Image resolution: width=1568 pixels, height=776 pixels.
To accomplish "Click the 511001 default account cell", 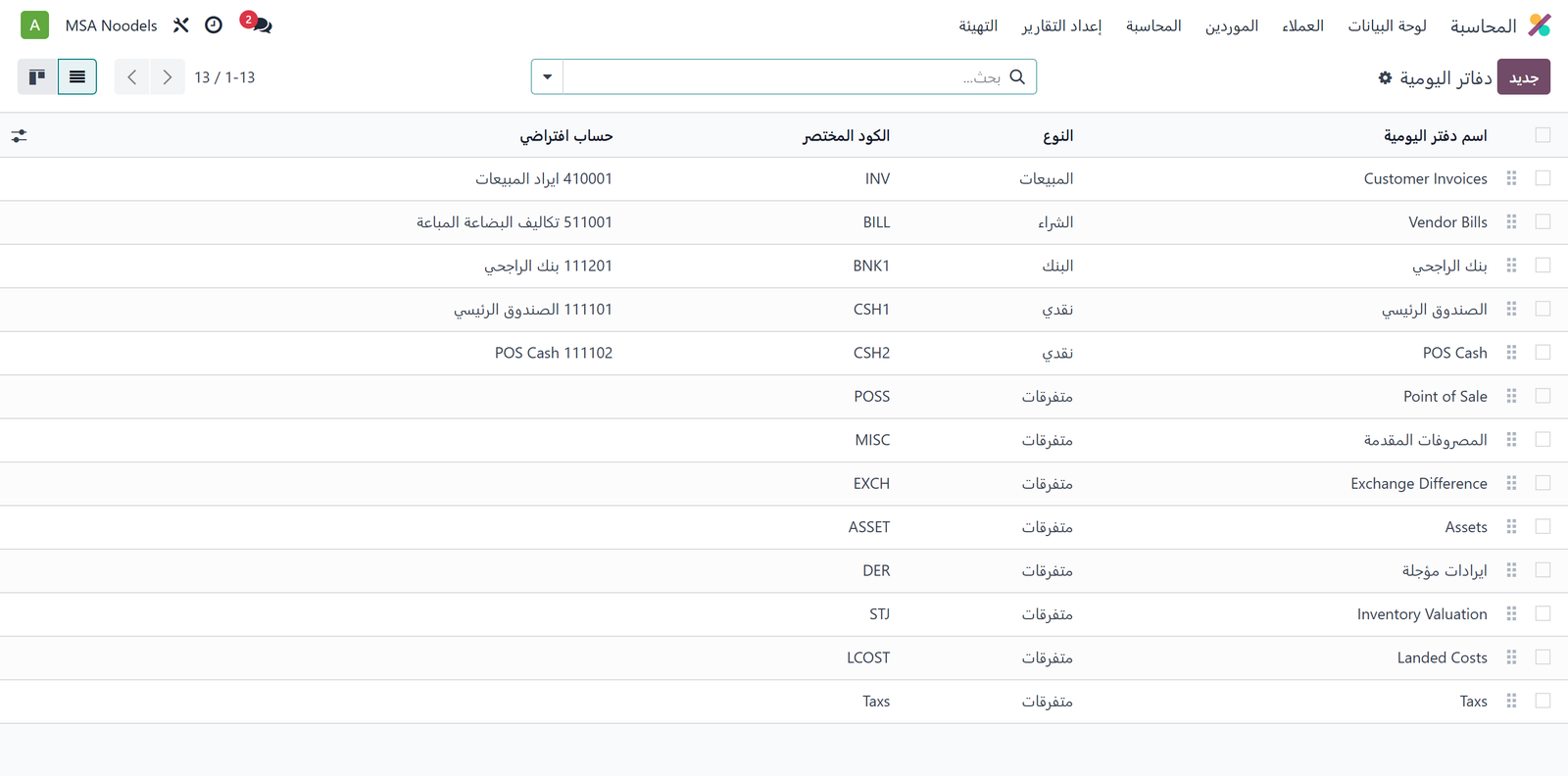I will [514, 222].
